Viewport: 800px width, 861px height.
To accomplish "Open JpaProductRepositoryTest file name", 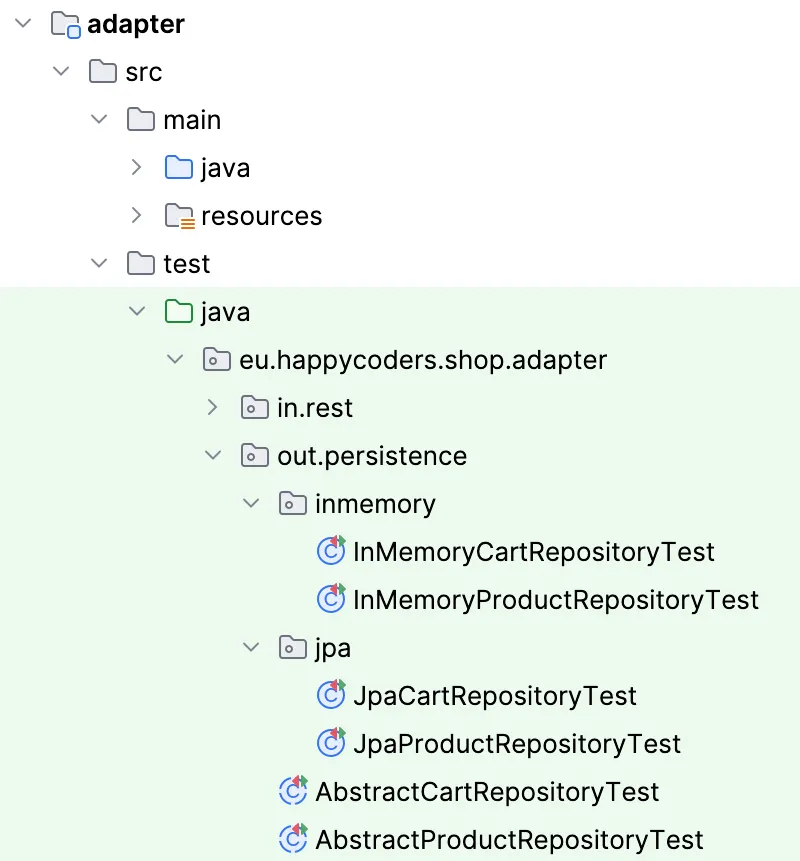I will coord(517,744).
